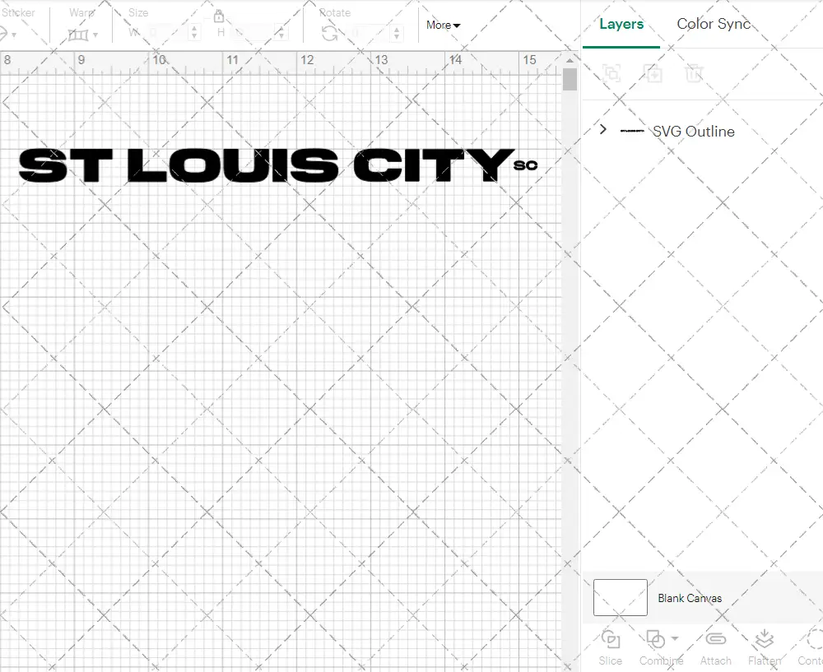Expand the SVG Outline layer
Image resolution: width=823 pixels, height=672 pixels.
(602, 131)
